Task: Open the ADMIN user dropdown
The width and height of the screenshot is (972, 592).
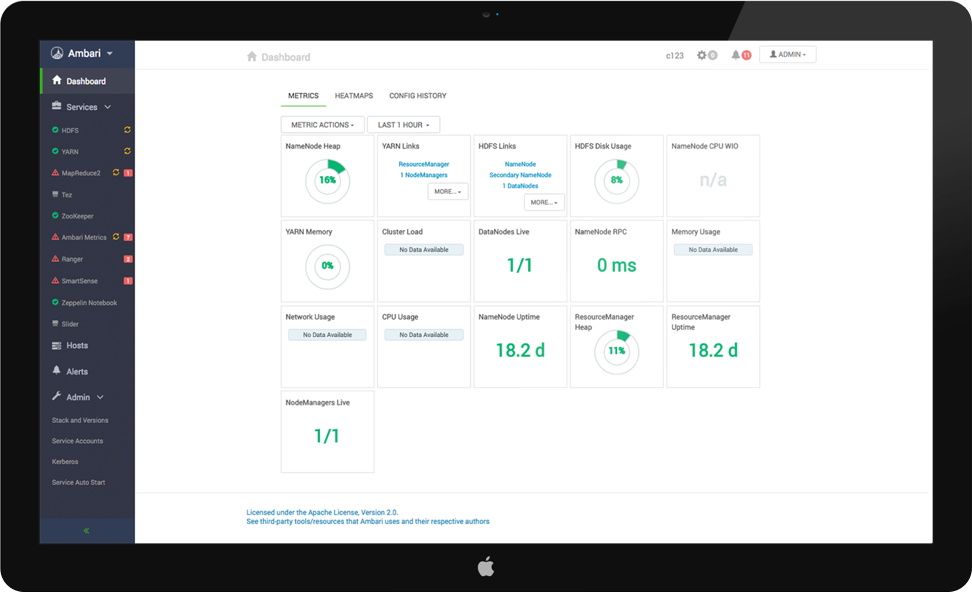Action: pyautogui.click(x=787, y=55)
